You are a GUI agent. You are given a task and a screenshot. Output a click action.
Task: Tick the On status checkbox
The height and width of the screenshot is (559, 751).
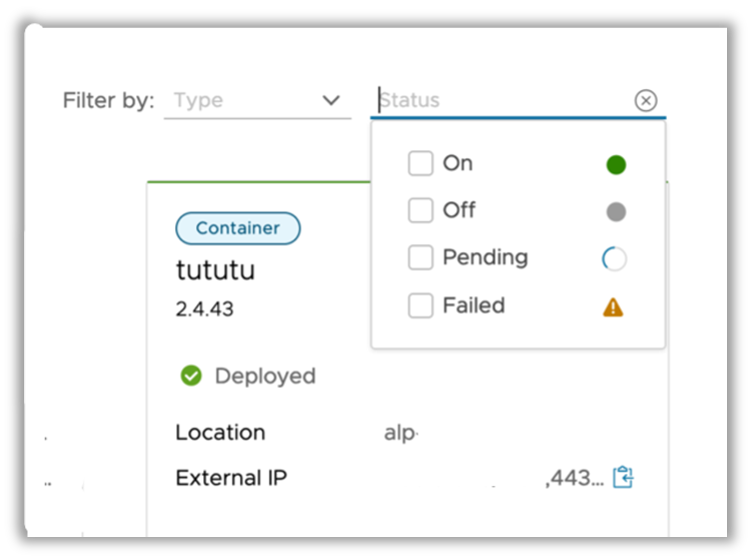point(420,164)
